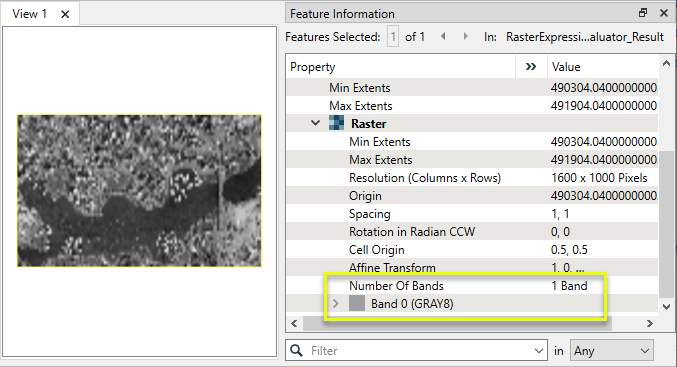Collapse the Raster tree node

pyautogui.click(x=316, y=123)
